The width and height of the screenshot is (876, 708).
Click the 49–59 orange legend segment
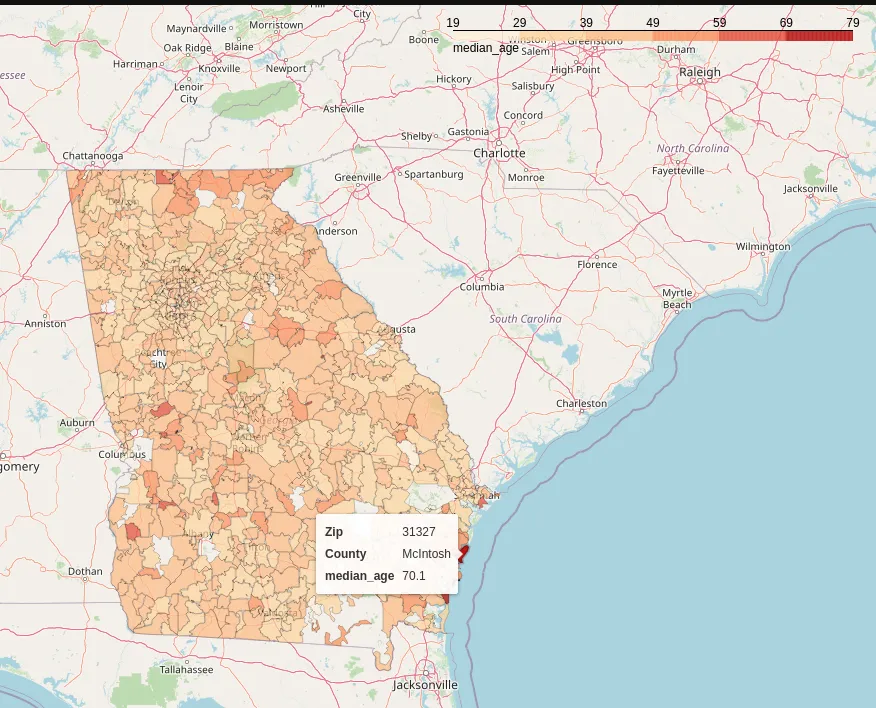685,36
